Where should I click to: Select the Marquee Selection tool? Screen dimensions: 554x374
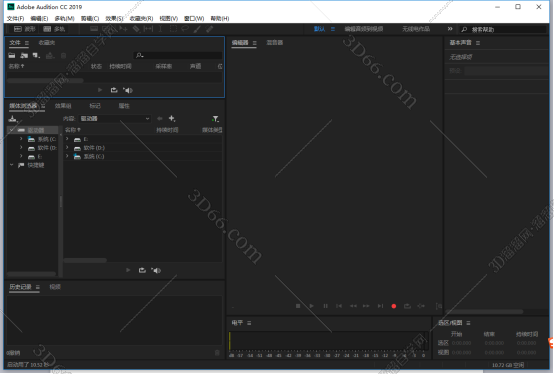pos(173,29)
